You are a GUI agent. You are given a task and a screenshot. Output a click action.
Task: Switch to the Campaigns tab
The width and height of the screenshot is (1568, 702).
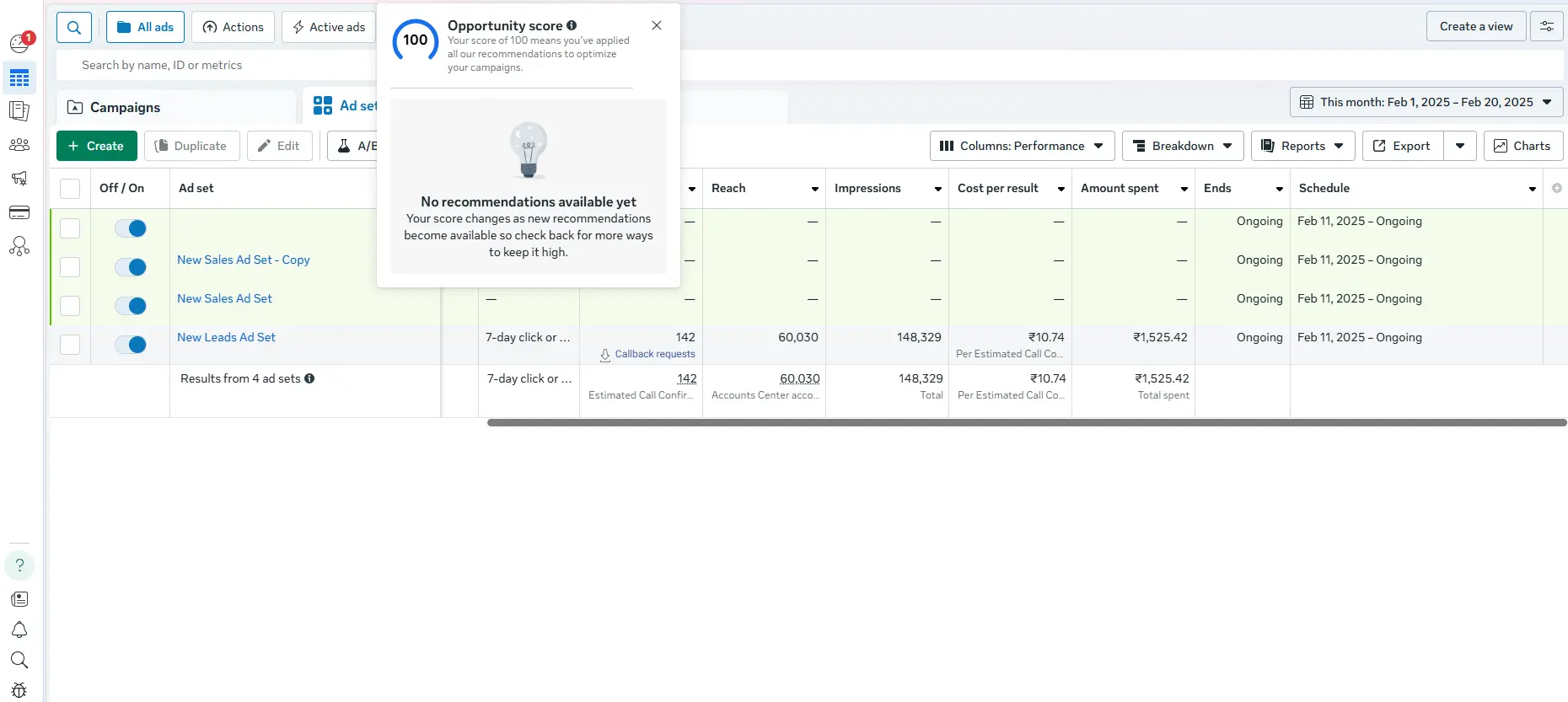(x=125, y=108)
